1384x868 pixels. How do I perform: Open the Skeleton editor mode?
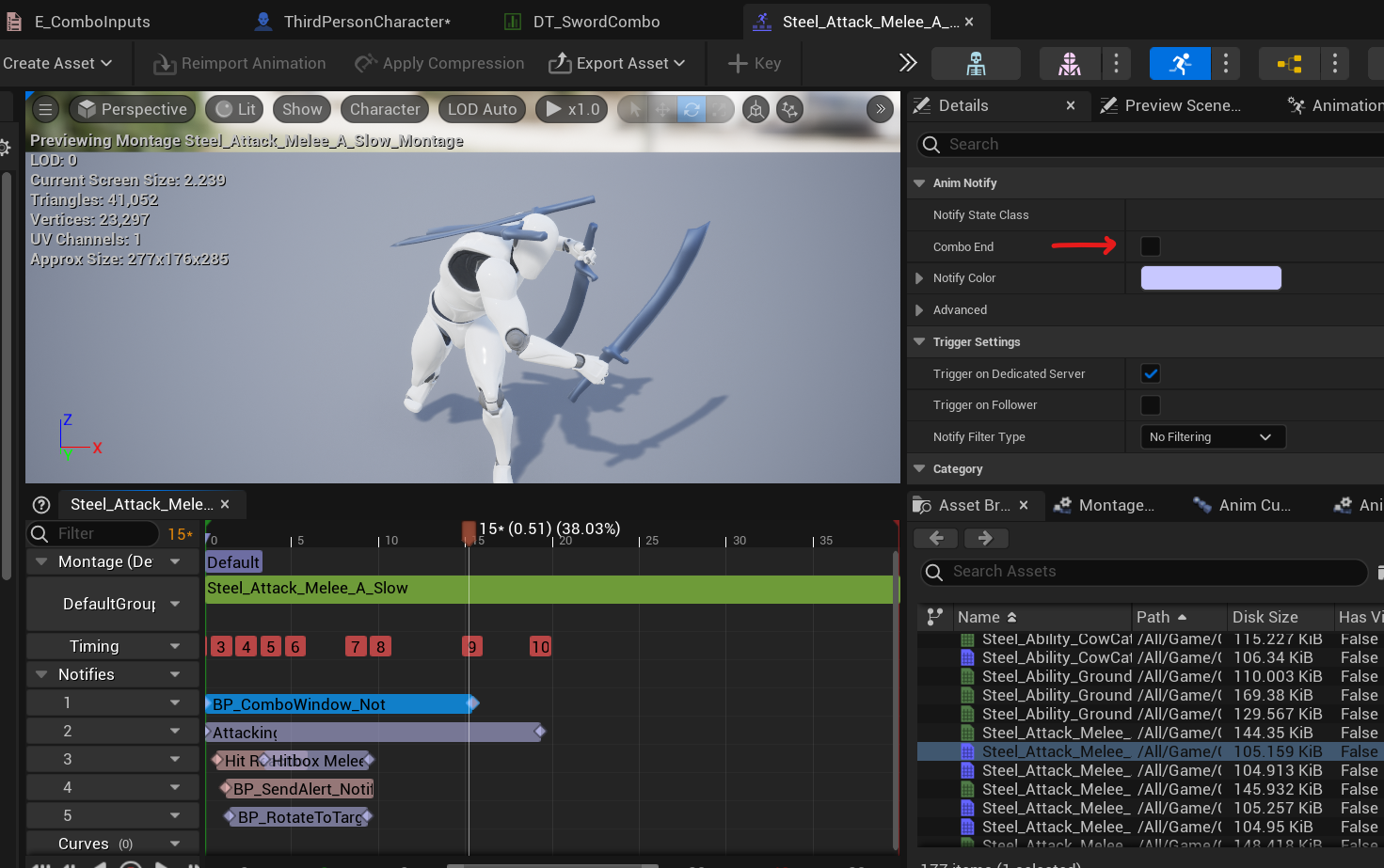click(976, 63)
